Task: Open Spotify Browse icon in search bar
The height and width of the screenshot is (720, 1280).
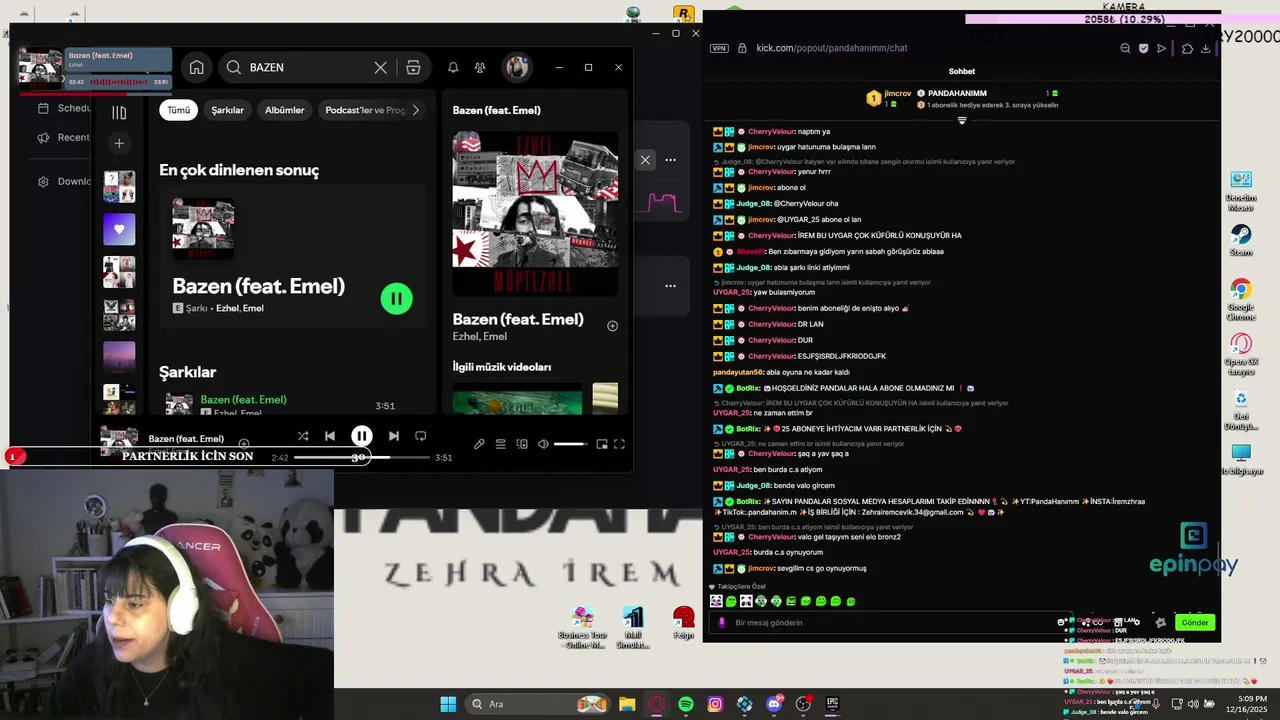Action: (x=413, y=67)
